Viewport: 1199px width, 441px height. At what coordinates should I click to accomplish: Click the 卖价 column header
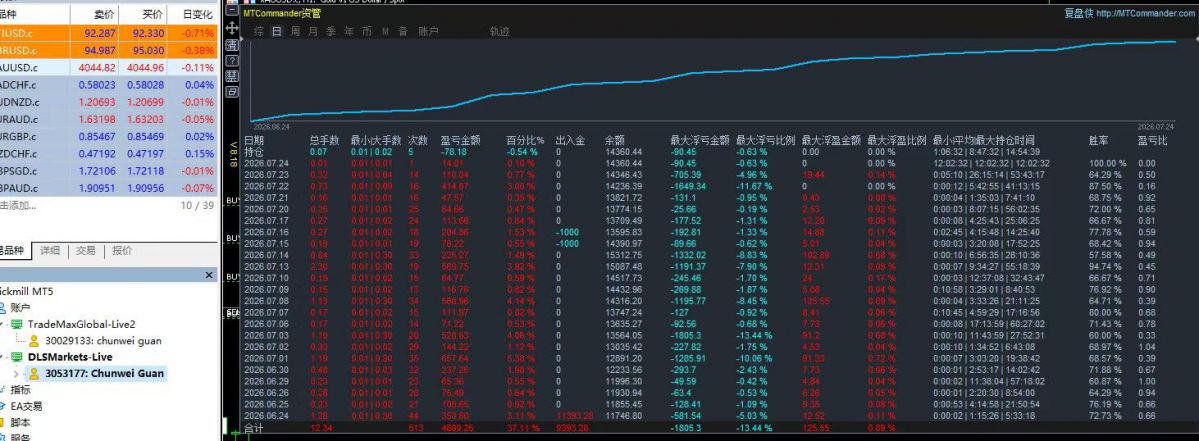pos(105,15)
